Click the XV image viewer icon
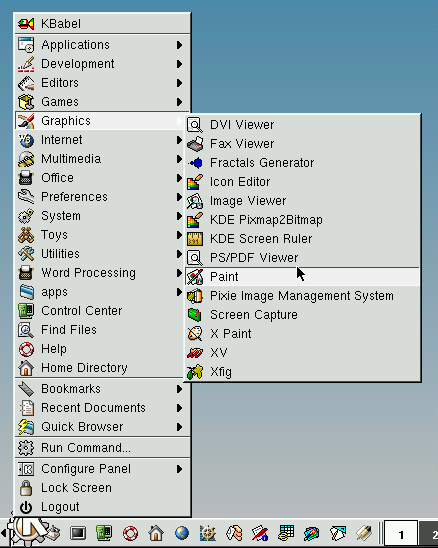 coord(195,353)
